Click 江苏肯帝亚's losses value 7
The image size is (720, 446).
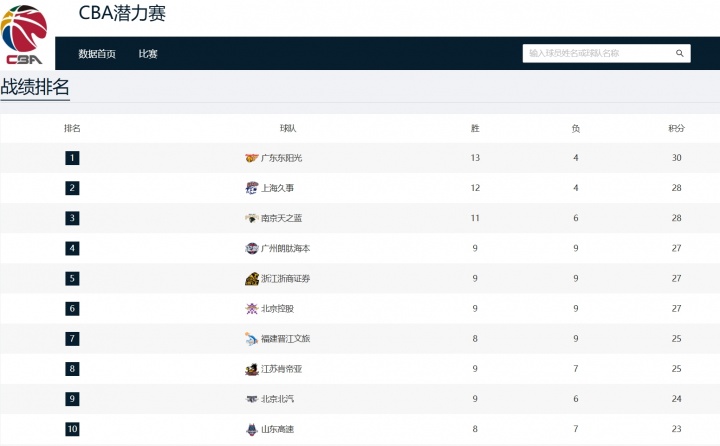575,369
